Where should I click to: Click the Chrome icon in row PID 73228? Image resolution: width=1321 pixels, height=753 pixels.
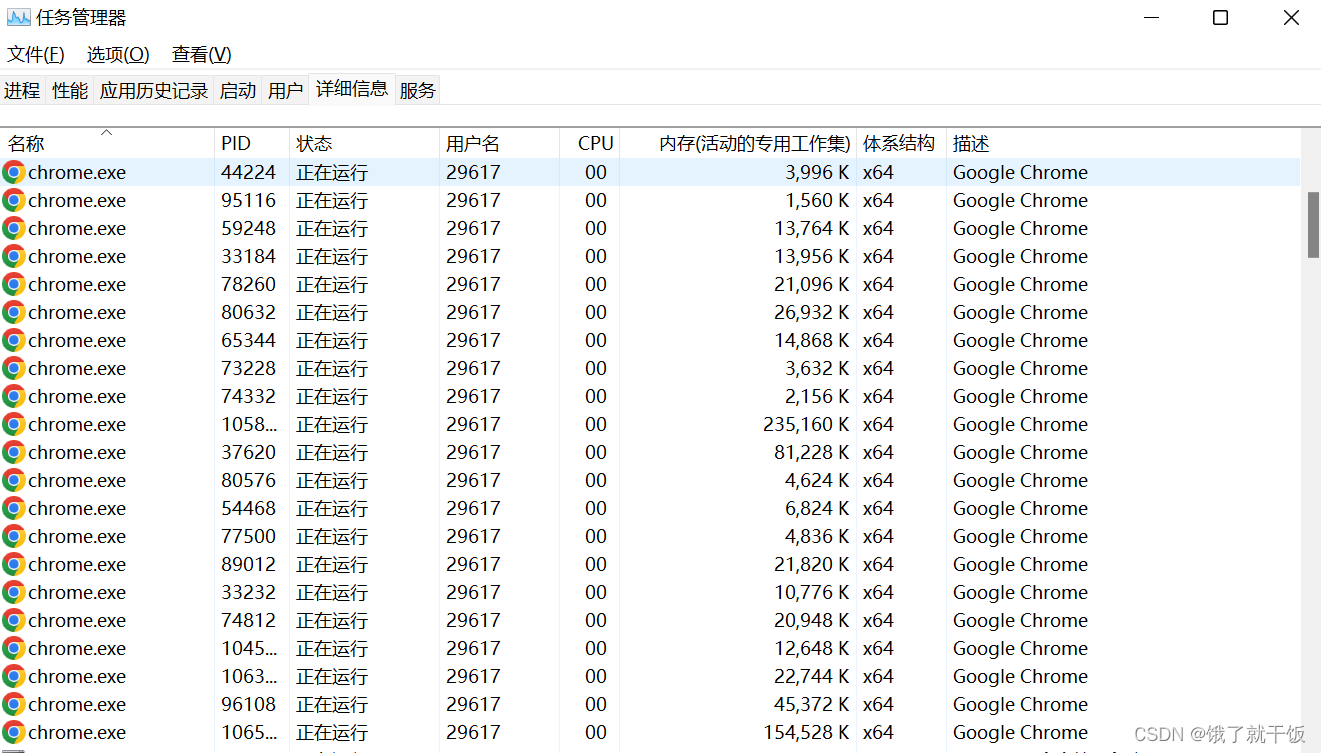pyautogui.click(x=14, y=368)
